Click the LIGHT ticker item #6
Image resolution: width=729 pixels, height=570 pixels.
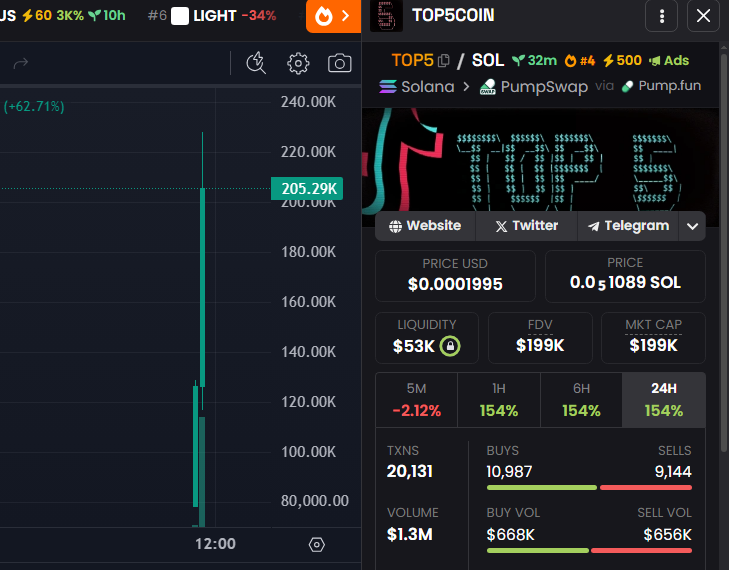coord(212,16)
